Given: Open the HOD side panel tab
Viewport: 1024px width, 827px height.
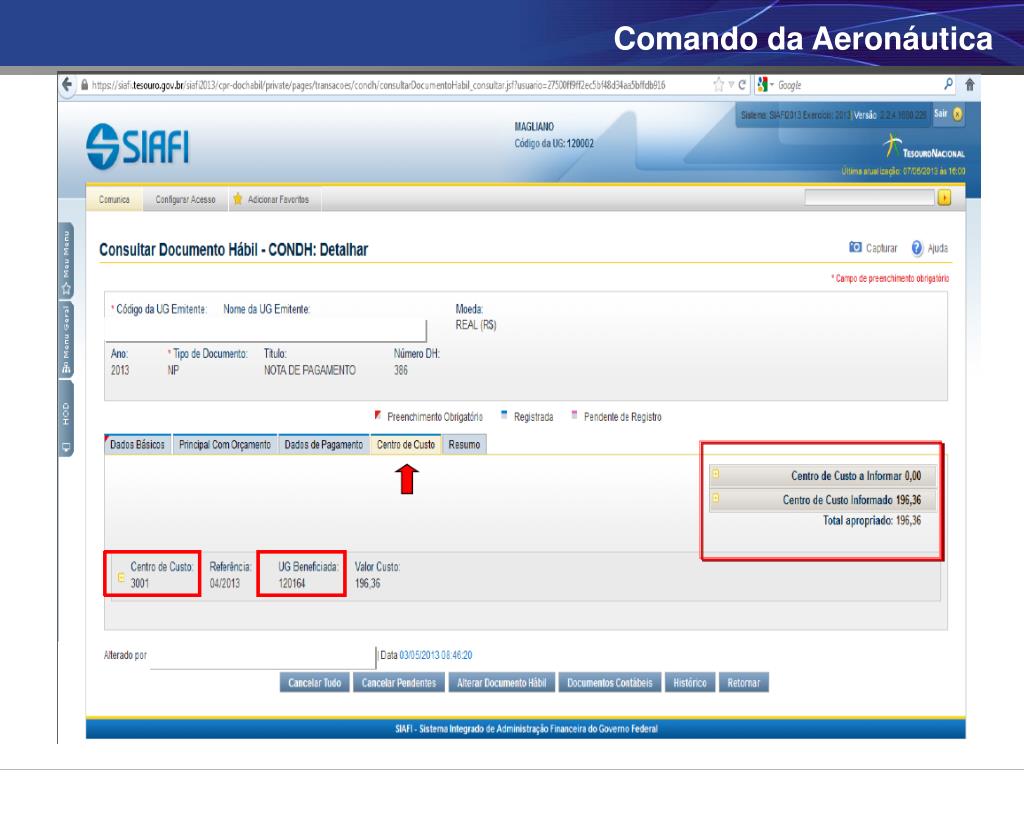Looking at the screenshot, I should [66, 419].
